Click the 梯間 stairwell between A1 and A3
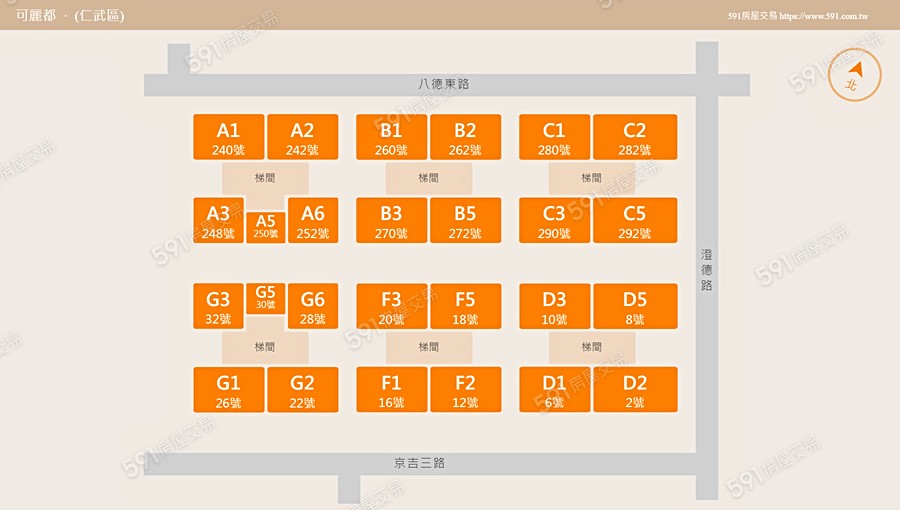 [x=265, y=178]
